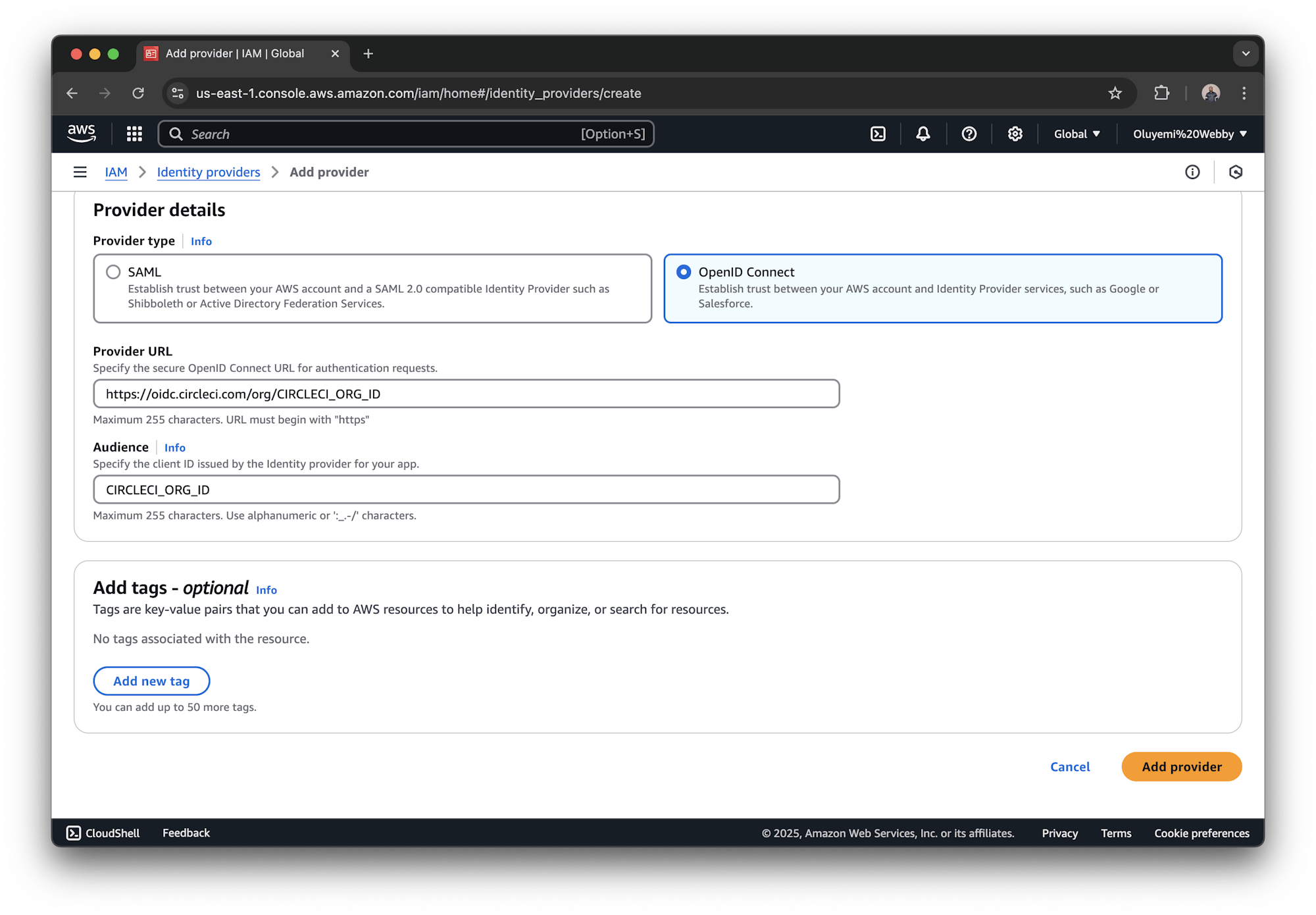Select the SAML provider type radio button
The image size is (1316, 915).
(x=113, y=271)
